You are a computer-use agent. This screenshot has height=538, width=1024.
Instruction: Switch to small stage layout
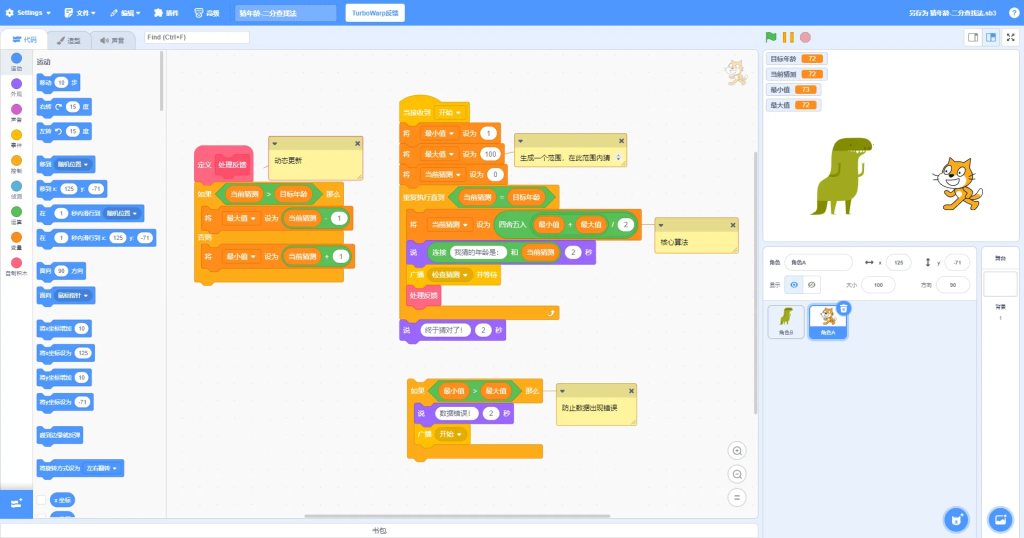pos(973,37)
